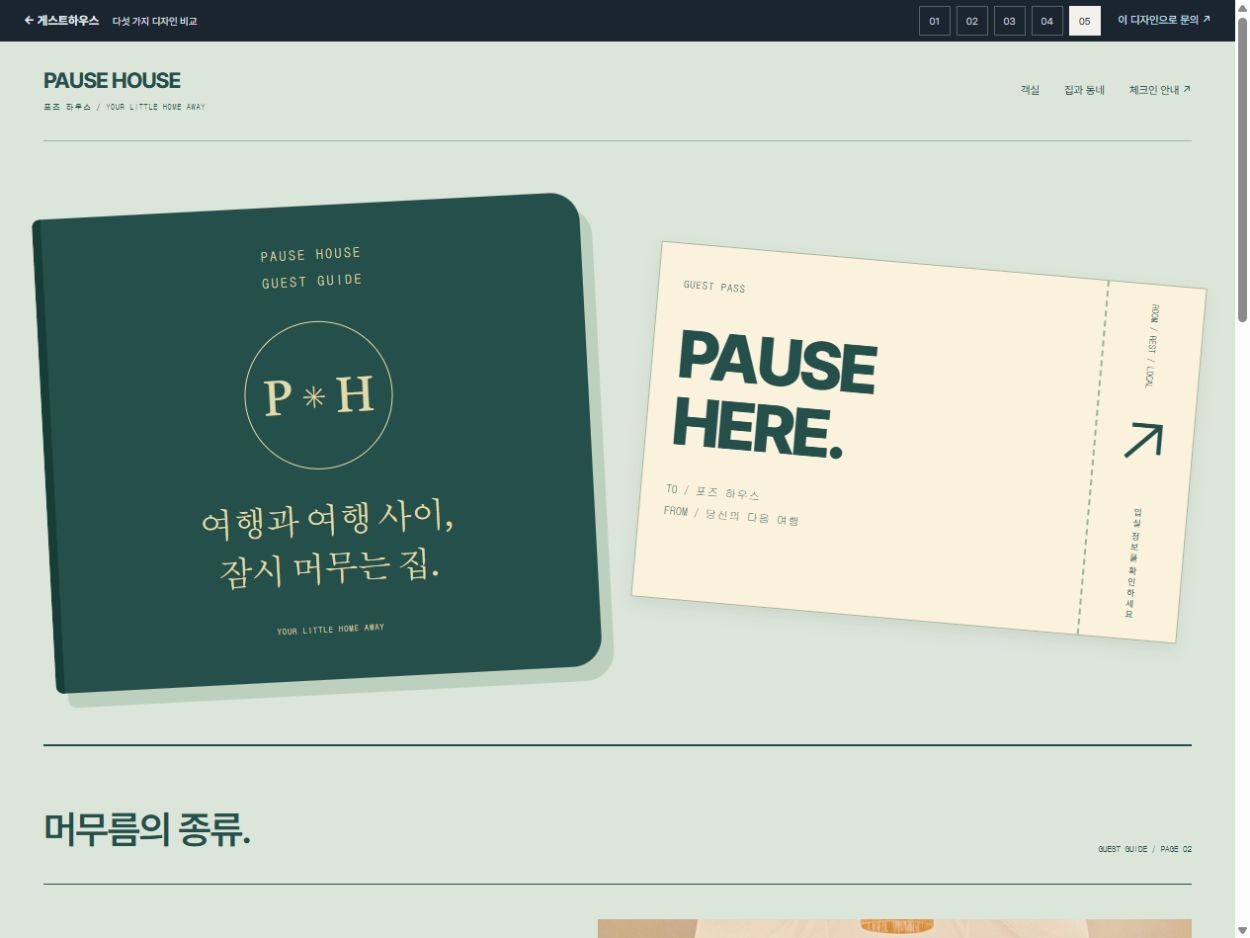Click the 머무름의 종류. heading
Viewport: 1250px width, 938px height.
(x=147, y=829)
